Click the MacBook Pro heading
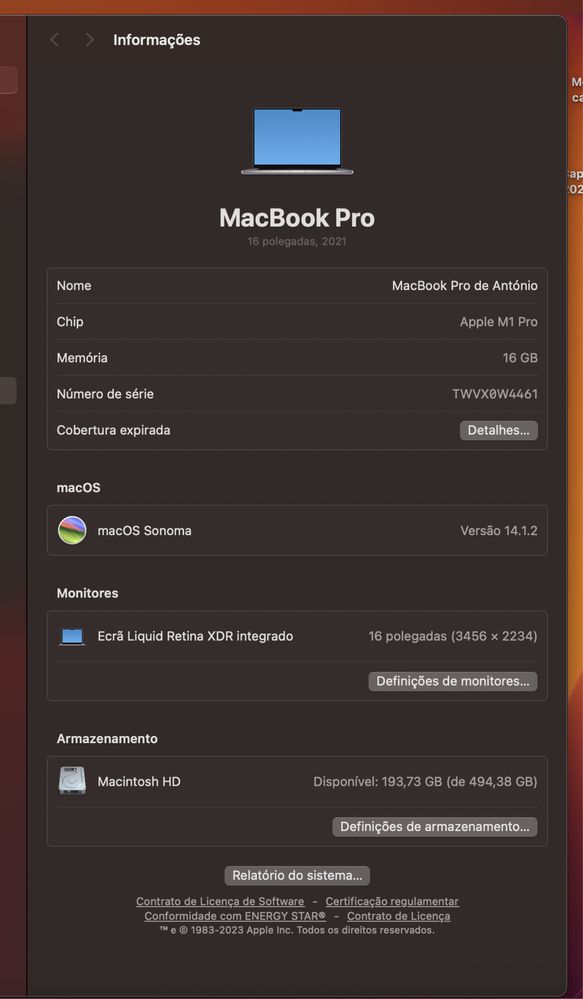 pyautogui.click(x=297, y=218)
